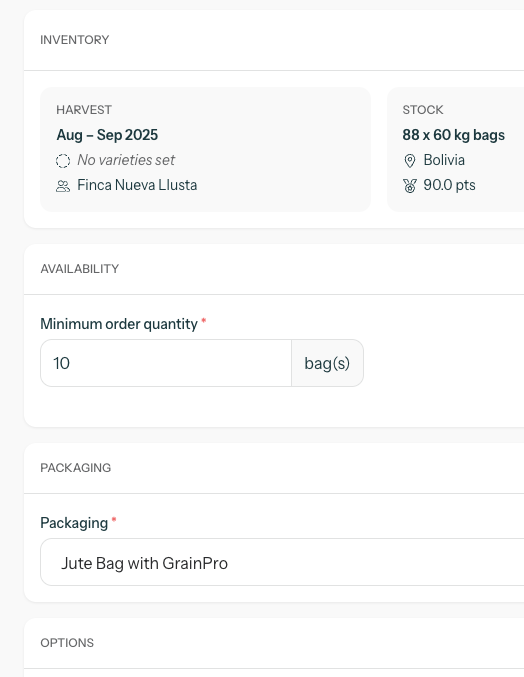524x677 pixels.
Task: Click the Finca Nueva Llusta producer name
Action: click(x=137, y=185)
